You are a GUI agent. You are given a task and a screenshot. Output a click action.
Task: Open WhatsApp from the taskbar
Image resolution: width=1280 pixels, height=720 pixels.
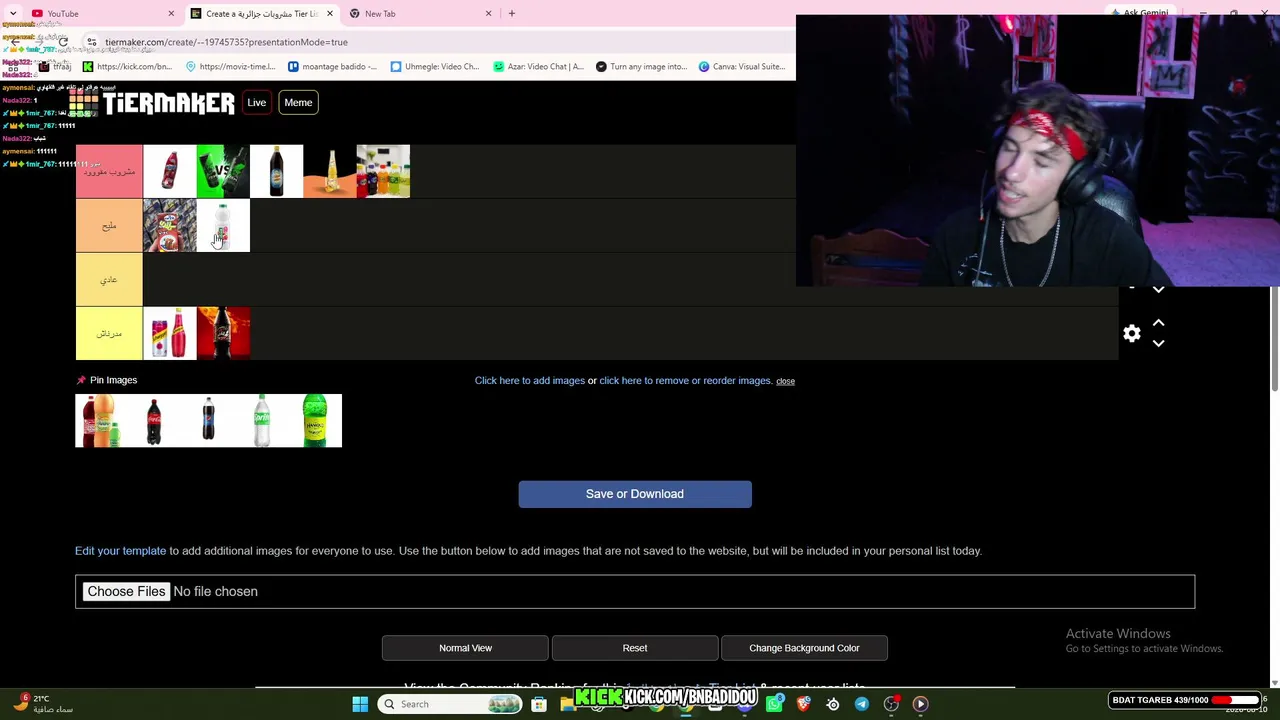775,704
